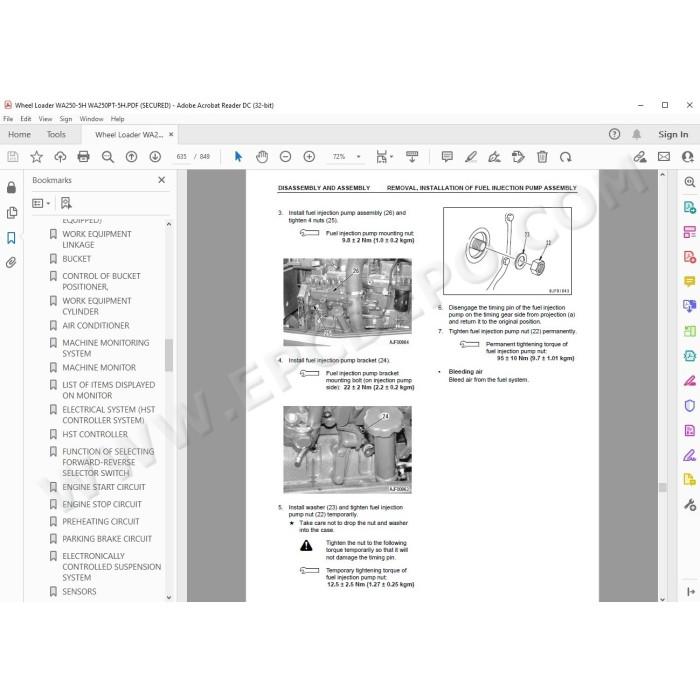Viewport: 700px width, 700px height.
Task: Open AIR CONDITIONER bookmark
Action: (96, 325)
